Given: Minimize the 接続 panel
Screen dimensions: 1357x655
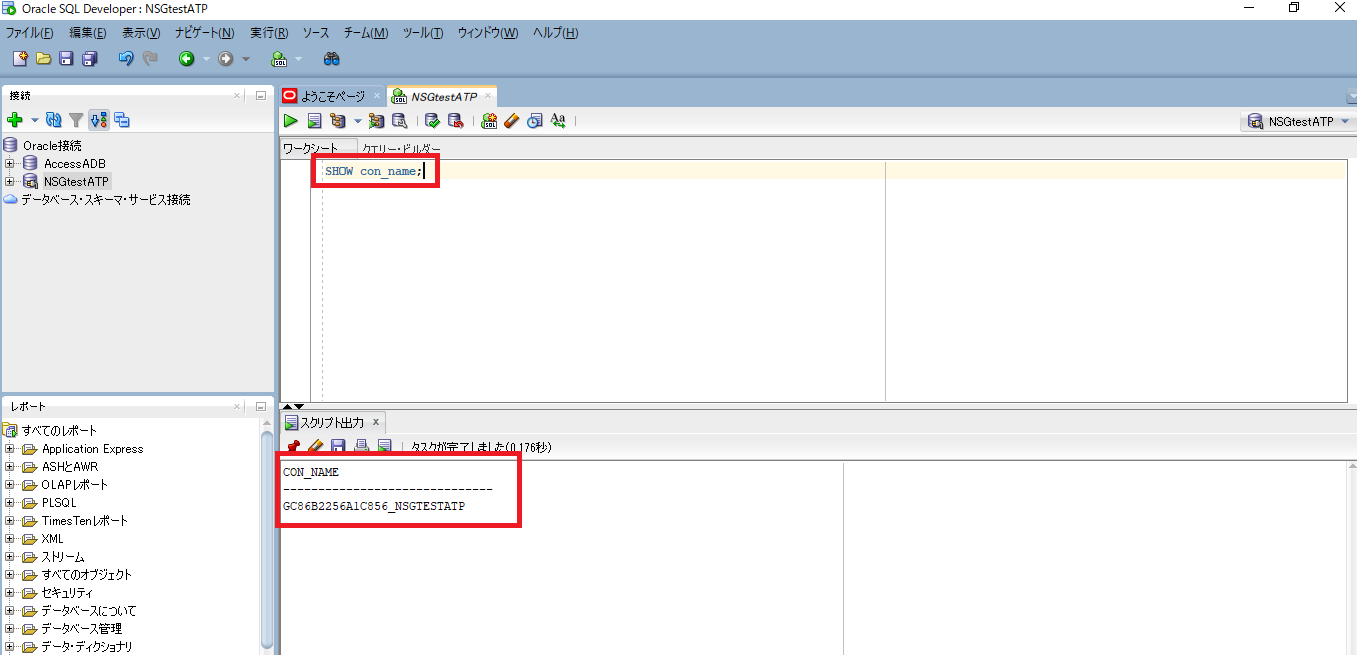Looking at the screenshot, I should 261,96.
